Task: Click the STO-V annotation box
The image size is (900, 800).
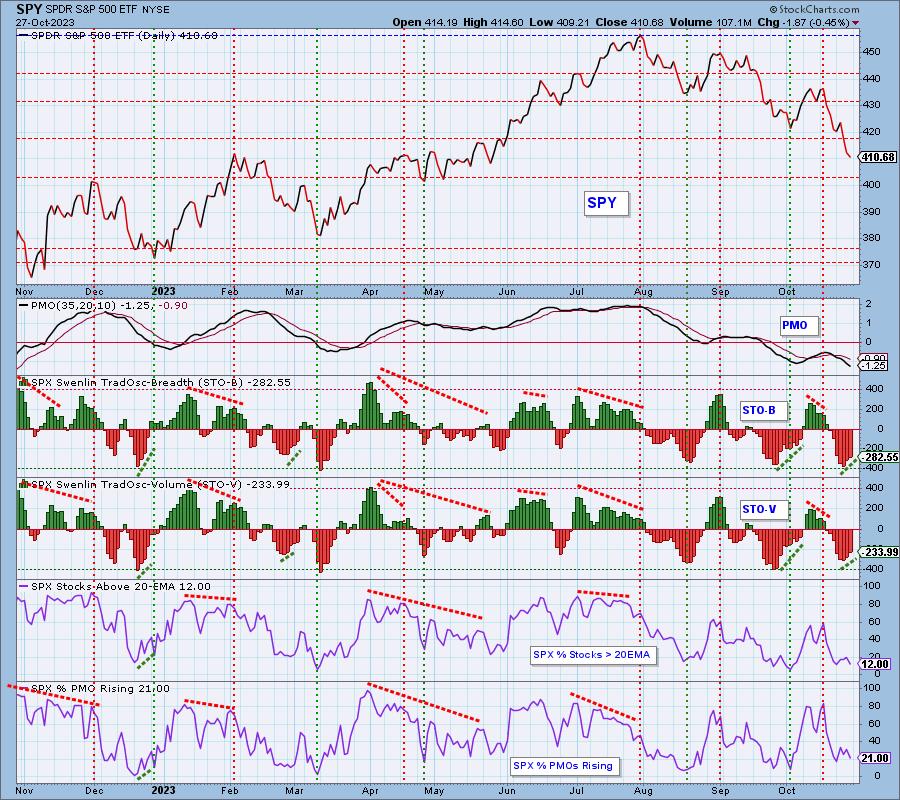Action: tap(762, 509)
